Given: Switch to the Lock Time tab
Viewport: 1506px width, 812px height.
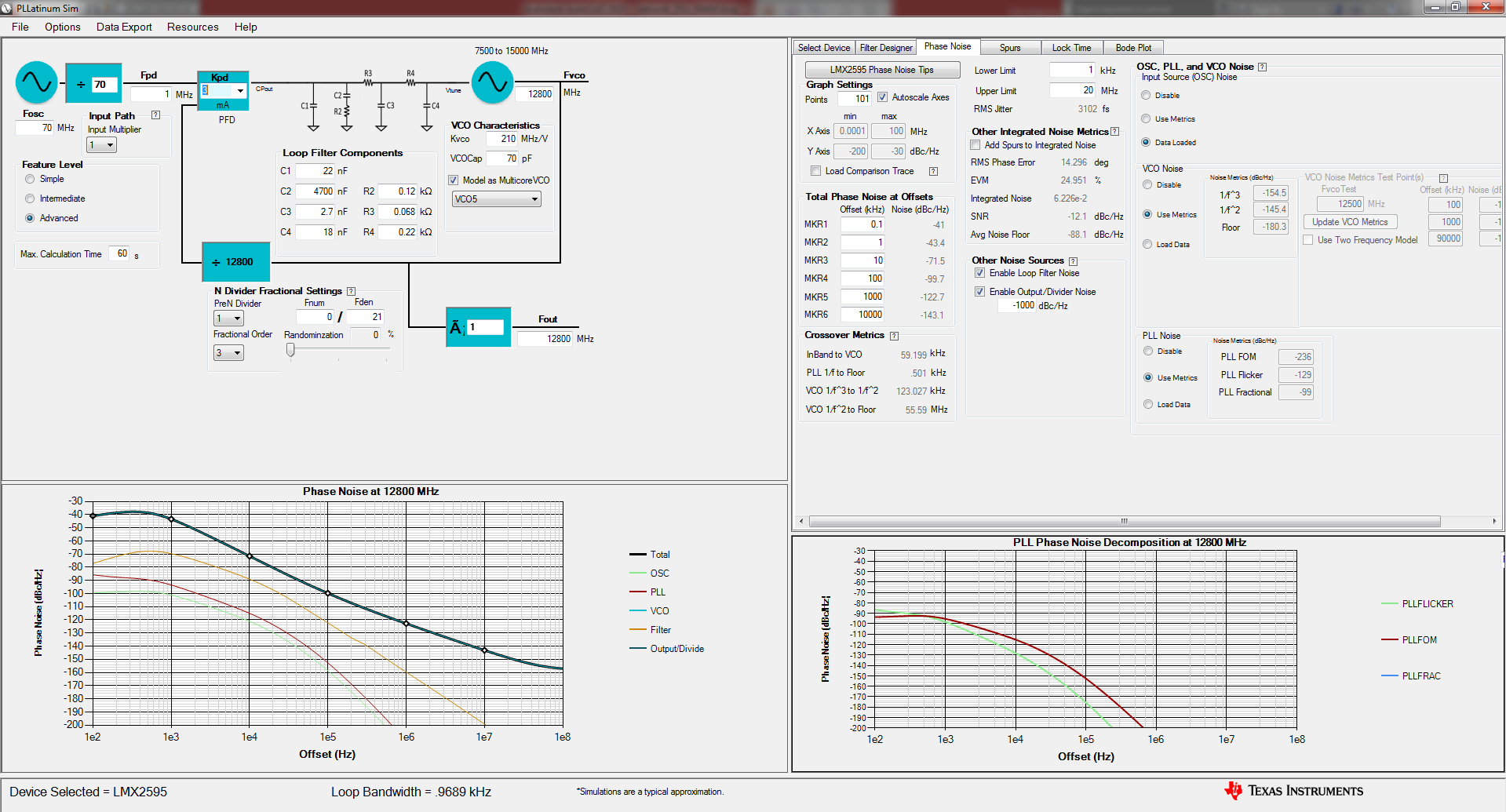Looking at the screenshot, I should (x=1071, y=48).
